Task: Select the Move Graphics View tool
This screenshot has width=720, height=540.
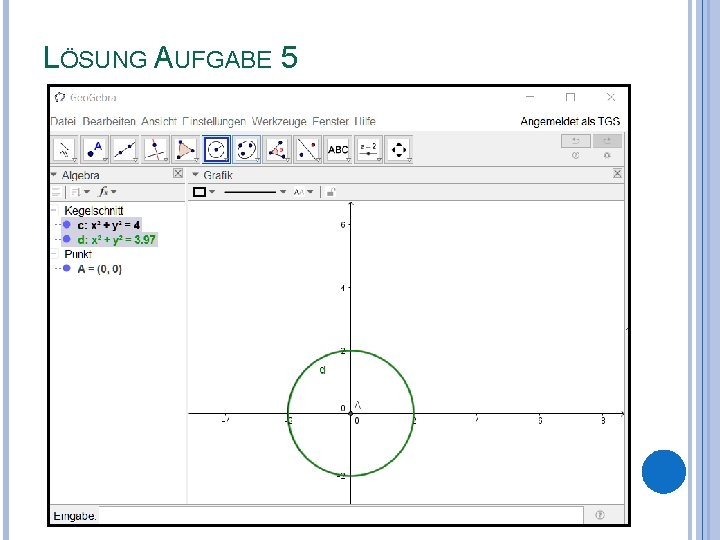Action: pos(399,149)
